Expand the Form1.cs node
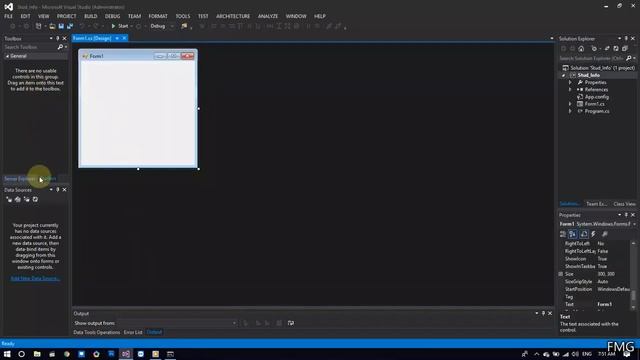The image size is (640, 360). coord(570,104)
